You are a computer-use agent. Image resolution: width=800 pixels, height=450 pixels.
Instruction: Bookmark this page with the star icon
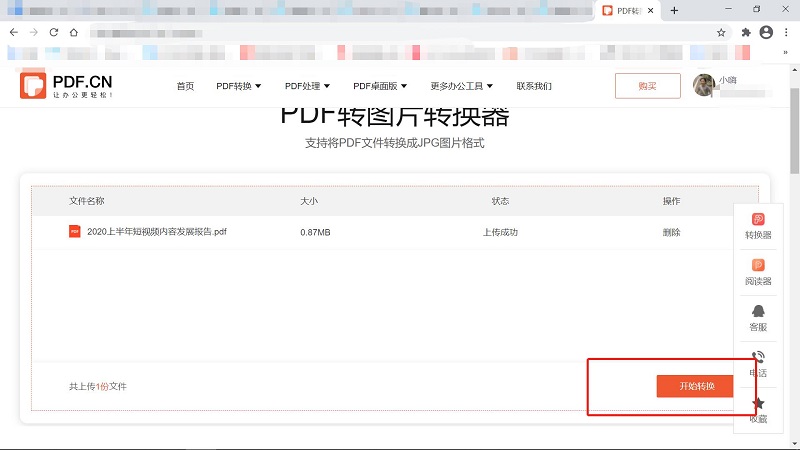tap(721, 33)
